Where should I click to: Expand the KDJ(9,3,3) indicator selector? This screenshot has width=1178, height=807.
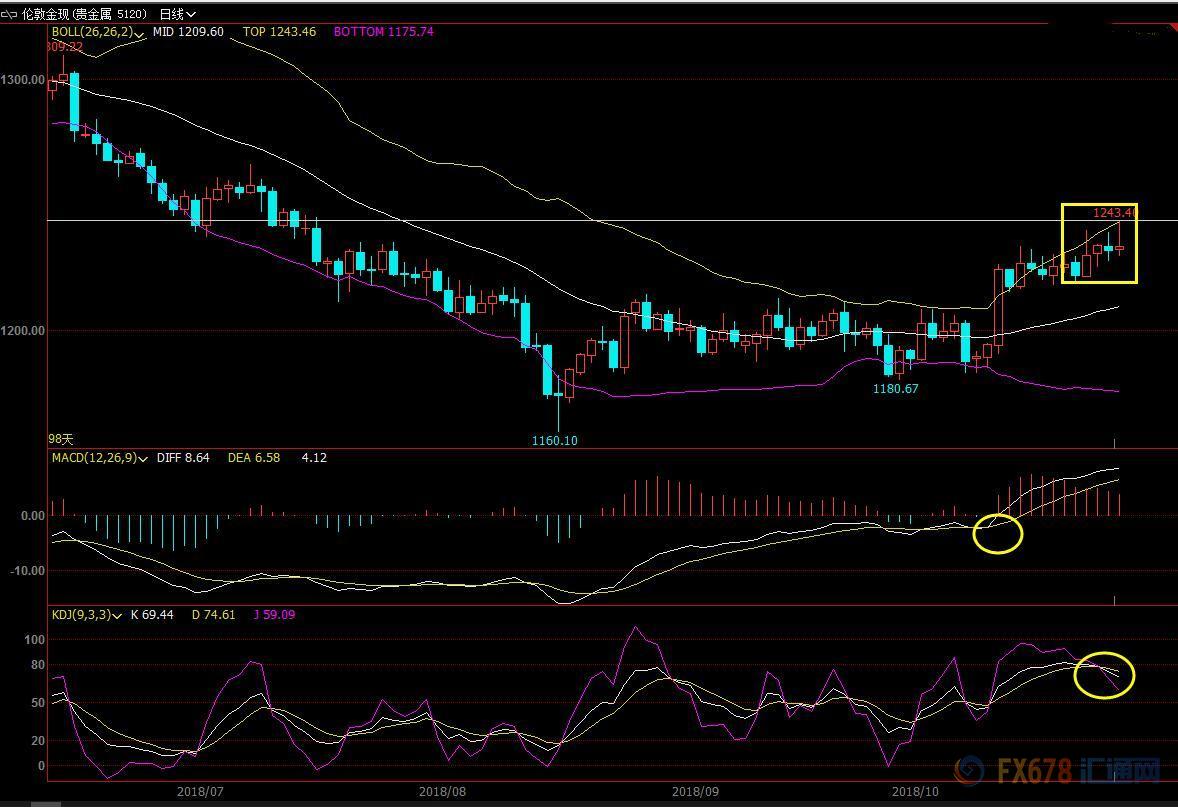click(120, 615)
